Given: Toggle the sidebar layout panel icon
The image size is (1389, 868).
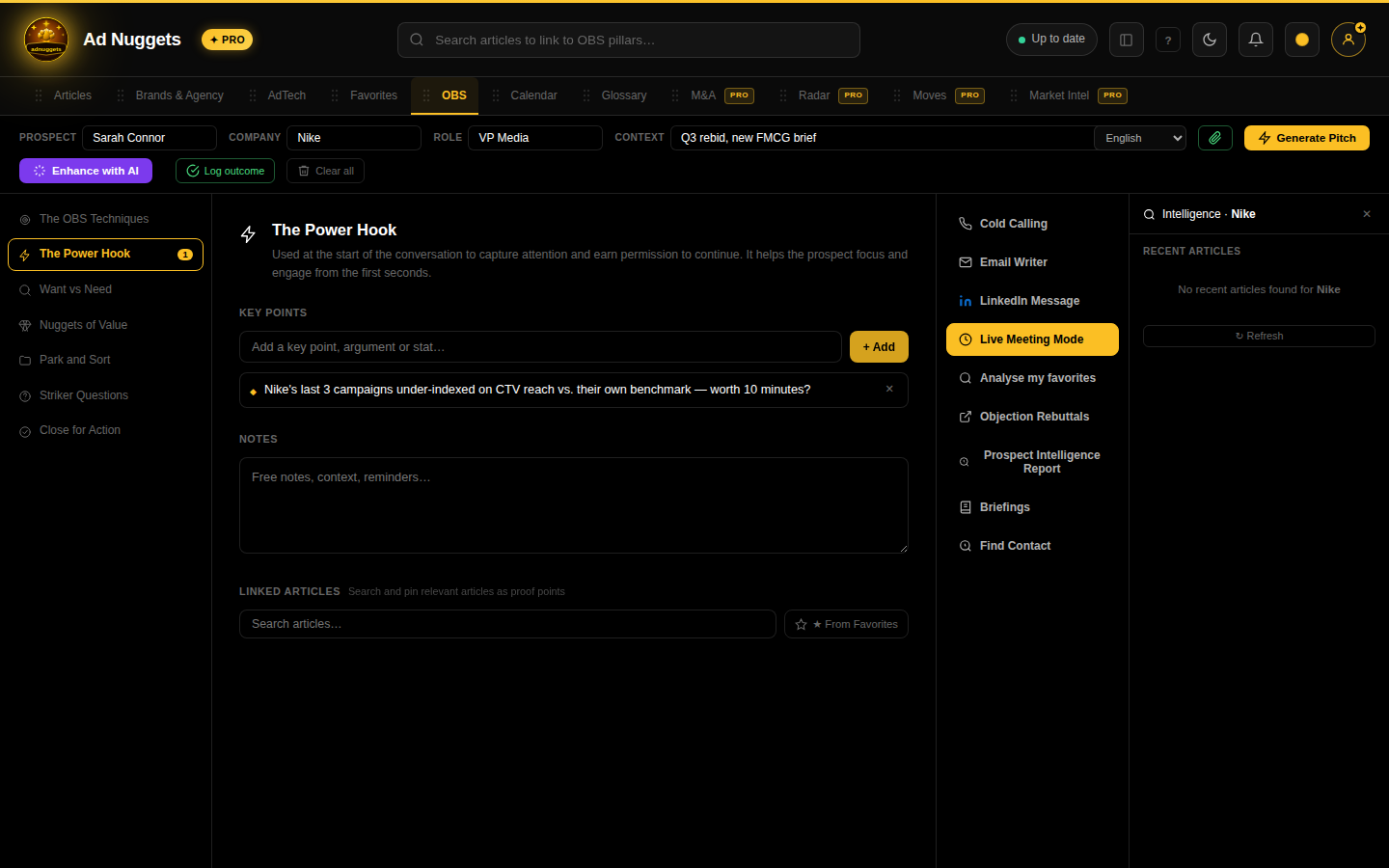Looking at the screenshot, I should [x=1126, y=40].
